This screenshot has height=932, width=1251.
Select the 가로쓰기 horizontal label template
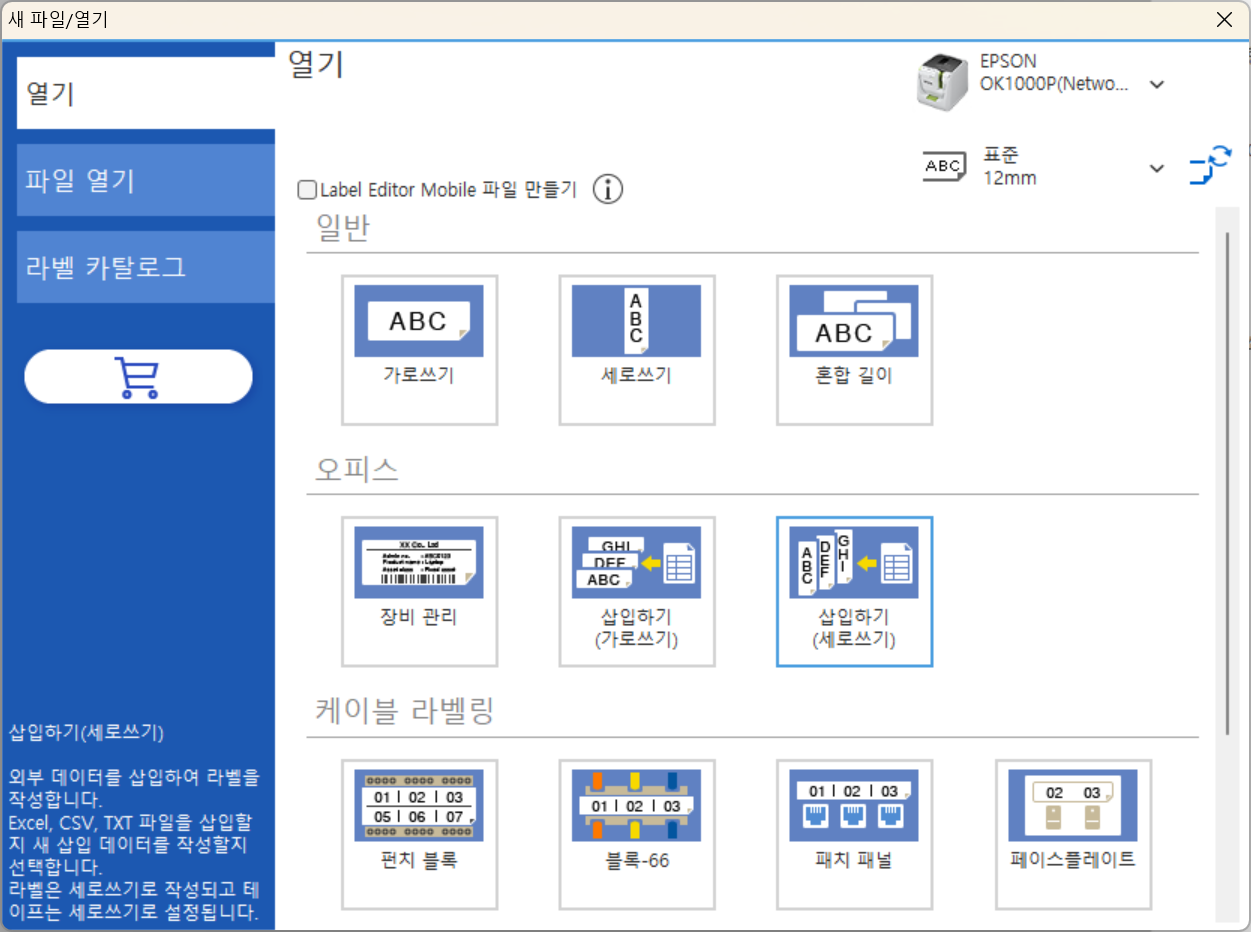coord(419,350)
